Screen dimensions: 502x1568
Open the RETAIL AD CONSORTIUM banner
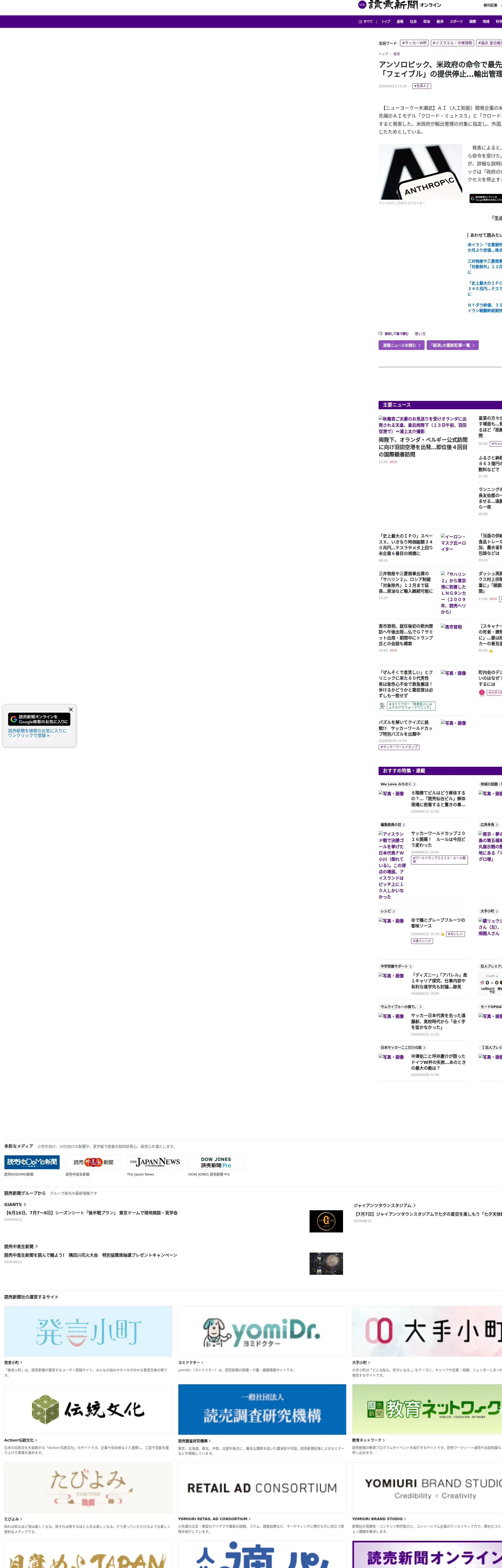(x=262, y=1488)
